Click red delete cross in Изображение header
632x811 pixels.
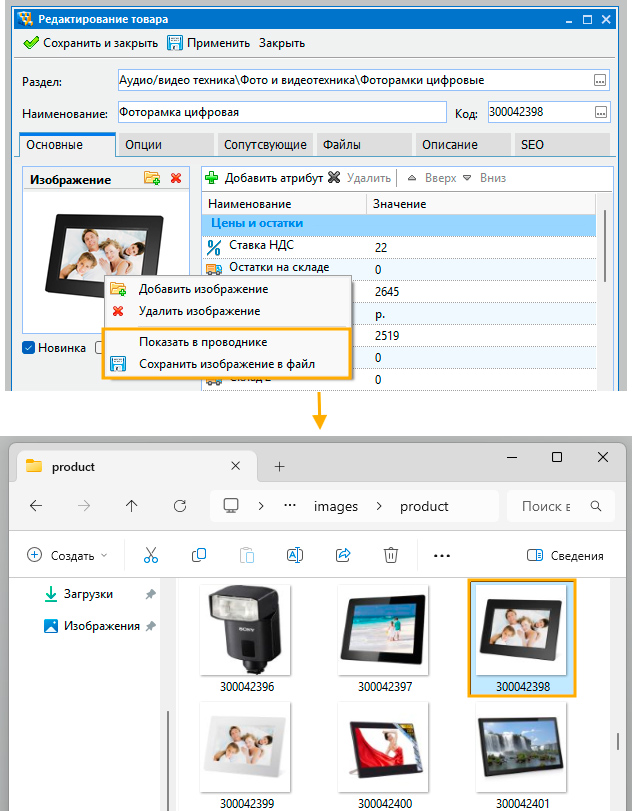pyautogui.click(x=176, y=178)
